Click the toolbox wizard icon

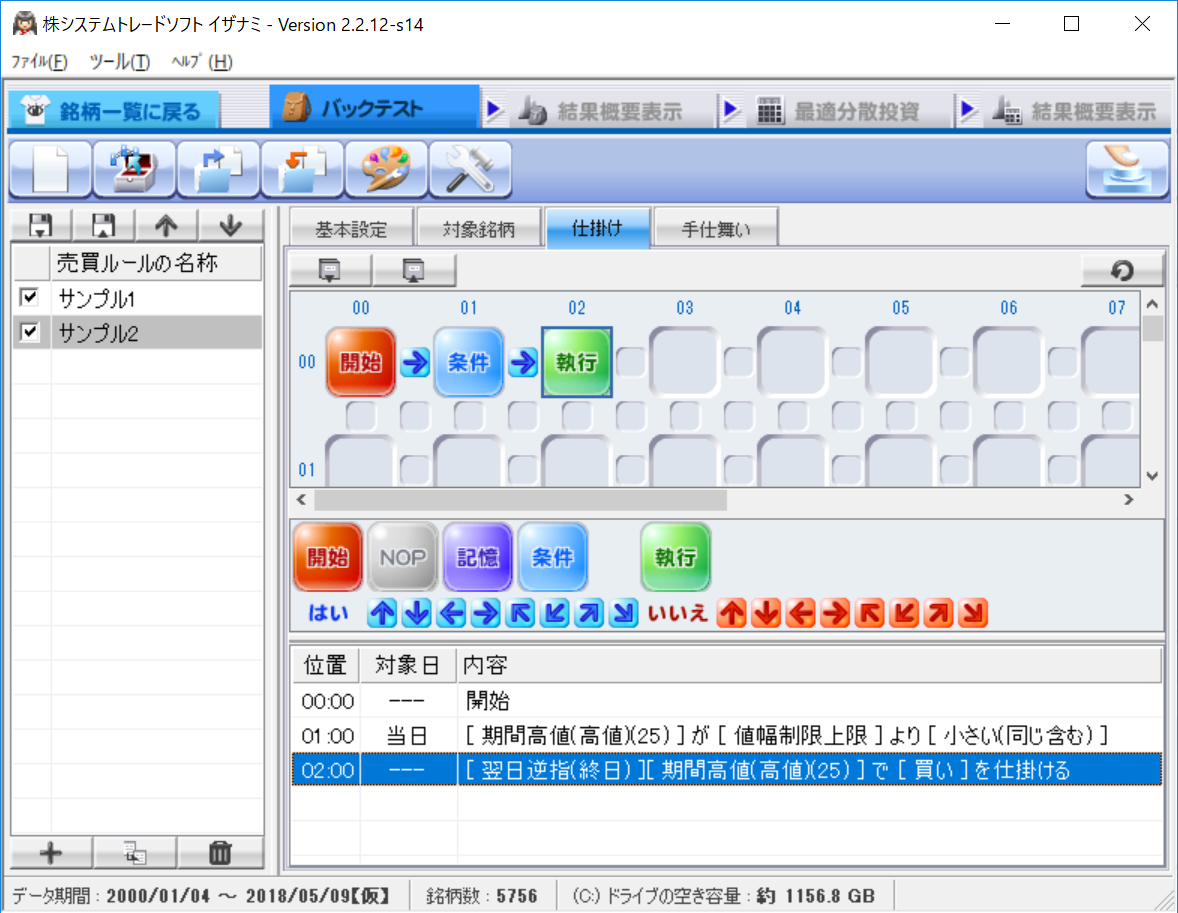(134, 170)
